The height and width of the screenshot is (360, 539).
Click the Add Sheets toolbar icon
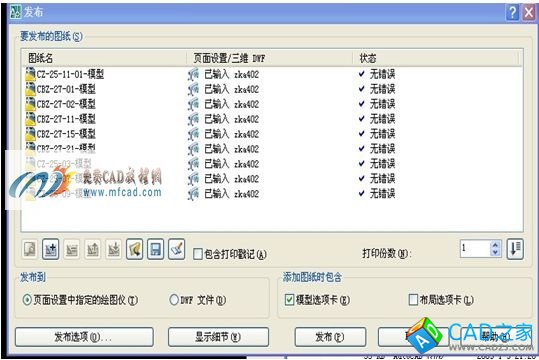tap(51, 249)
